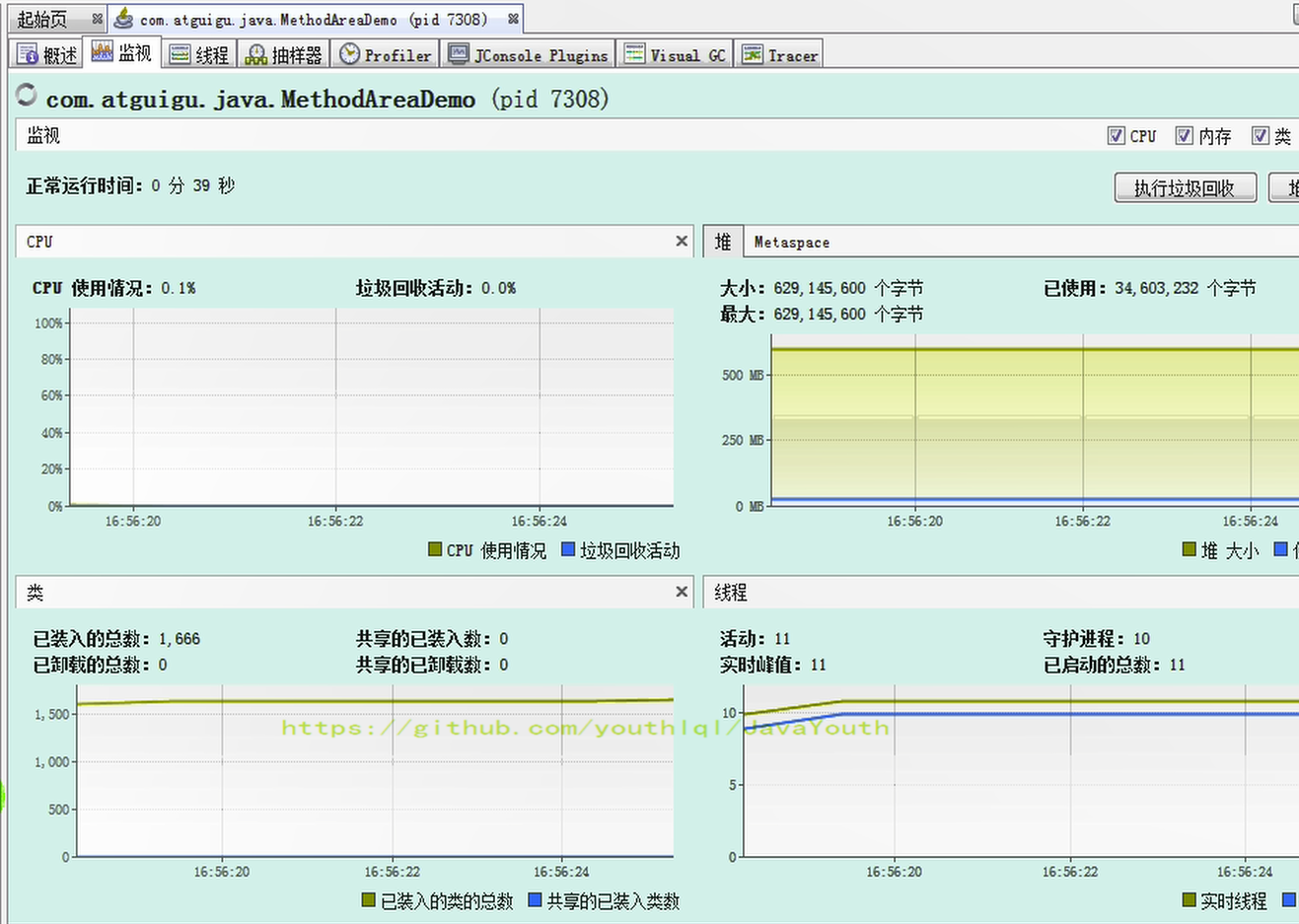Close the 起始页 tab
The image size is (1299, 924).
point(97,19)
